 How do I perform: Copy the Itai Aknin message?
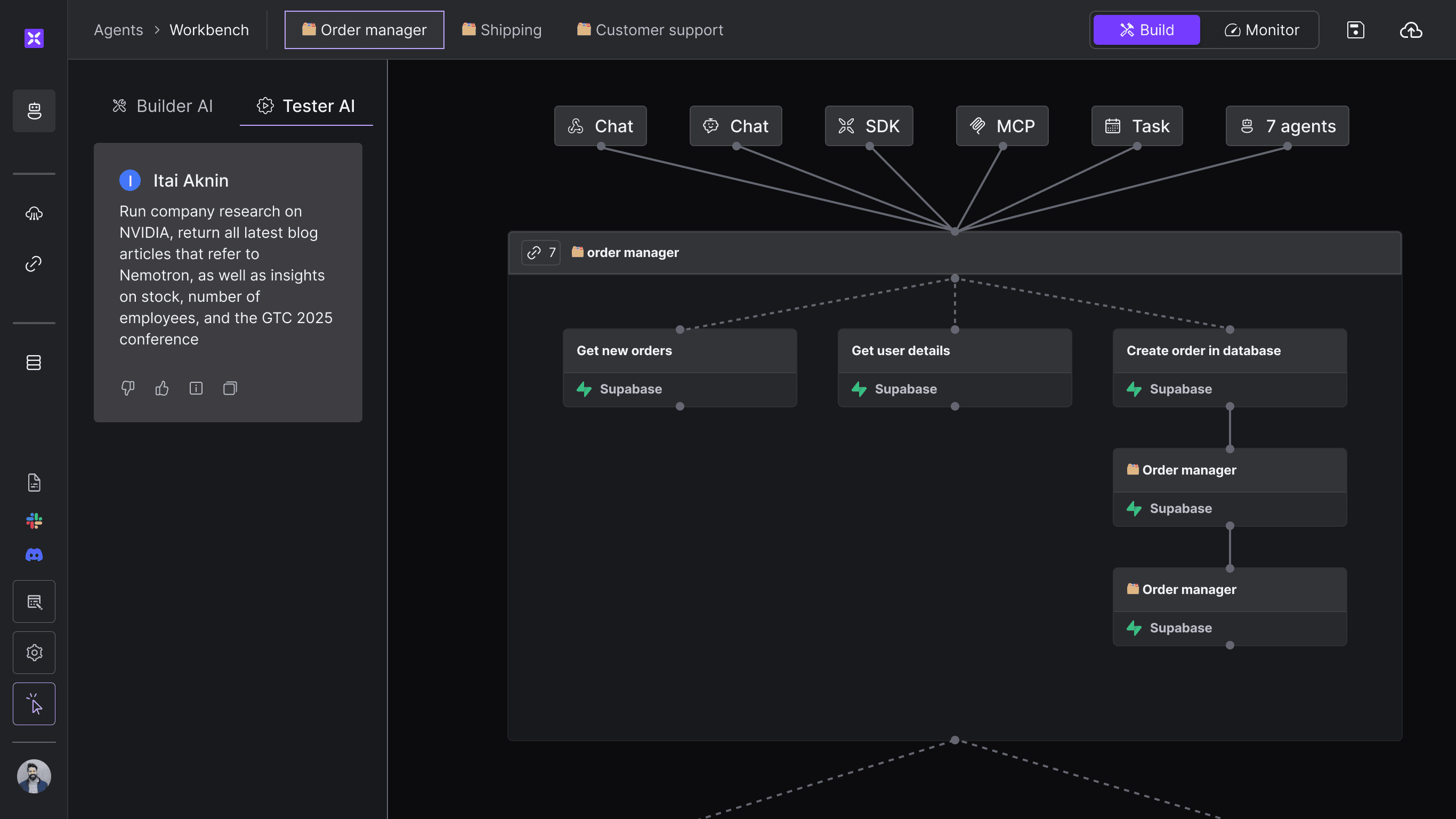point(230,388)
